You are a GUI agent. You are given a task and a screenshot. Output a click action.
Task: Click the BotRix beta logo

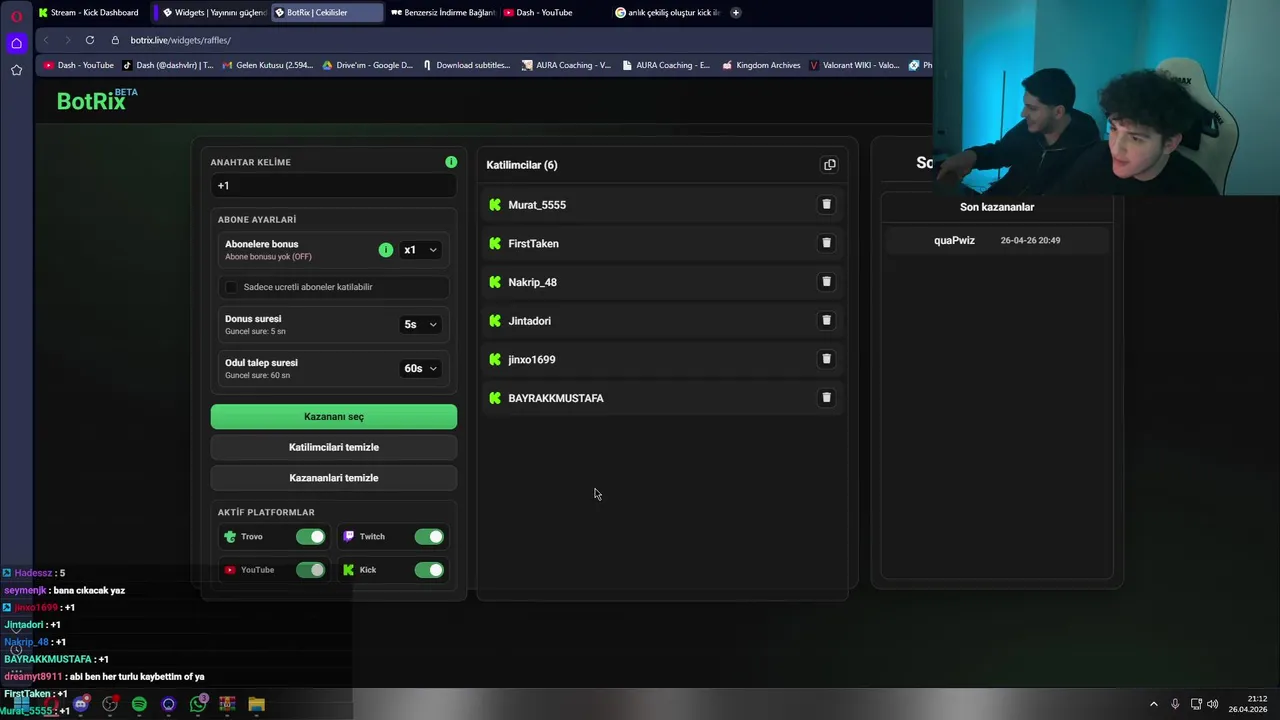click(97, 100)
